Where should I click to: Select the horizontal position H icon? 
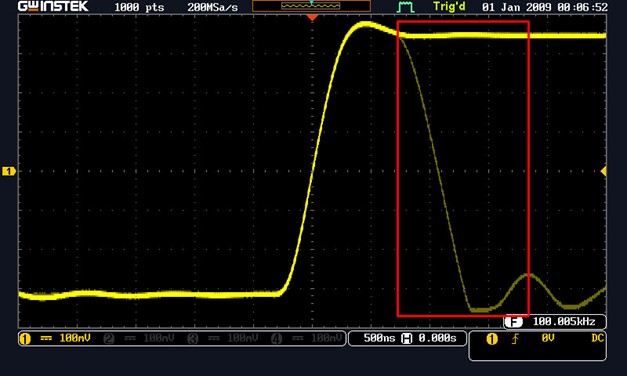point(407,339)
